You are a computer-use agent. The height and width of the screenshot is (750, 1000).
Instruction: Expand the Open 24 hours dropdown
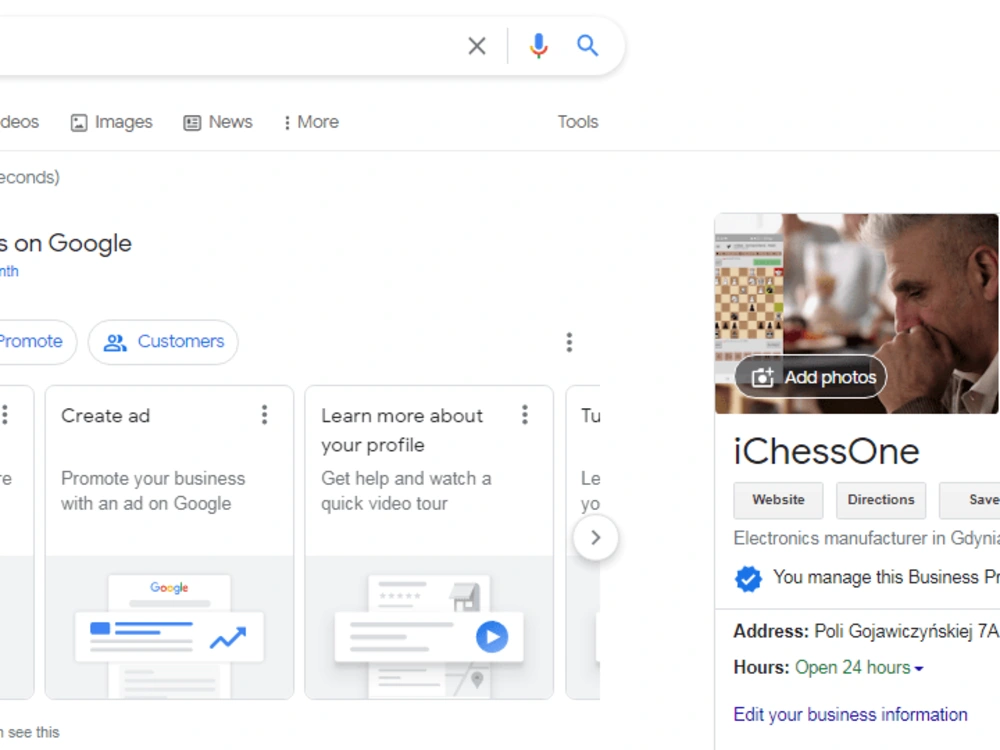point(858,667)
